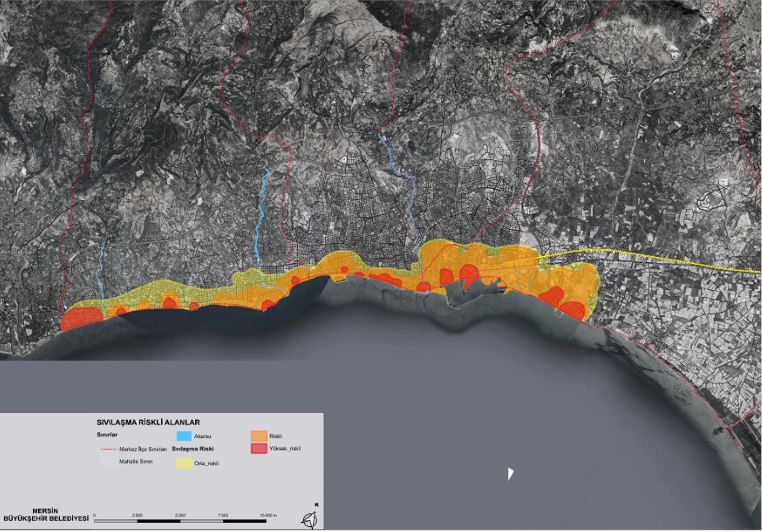Click the 10.000 m label on the scale bar
The width and height of the screenshot is (762, 531).
[266, 514]
